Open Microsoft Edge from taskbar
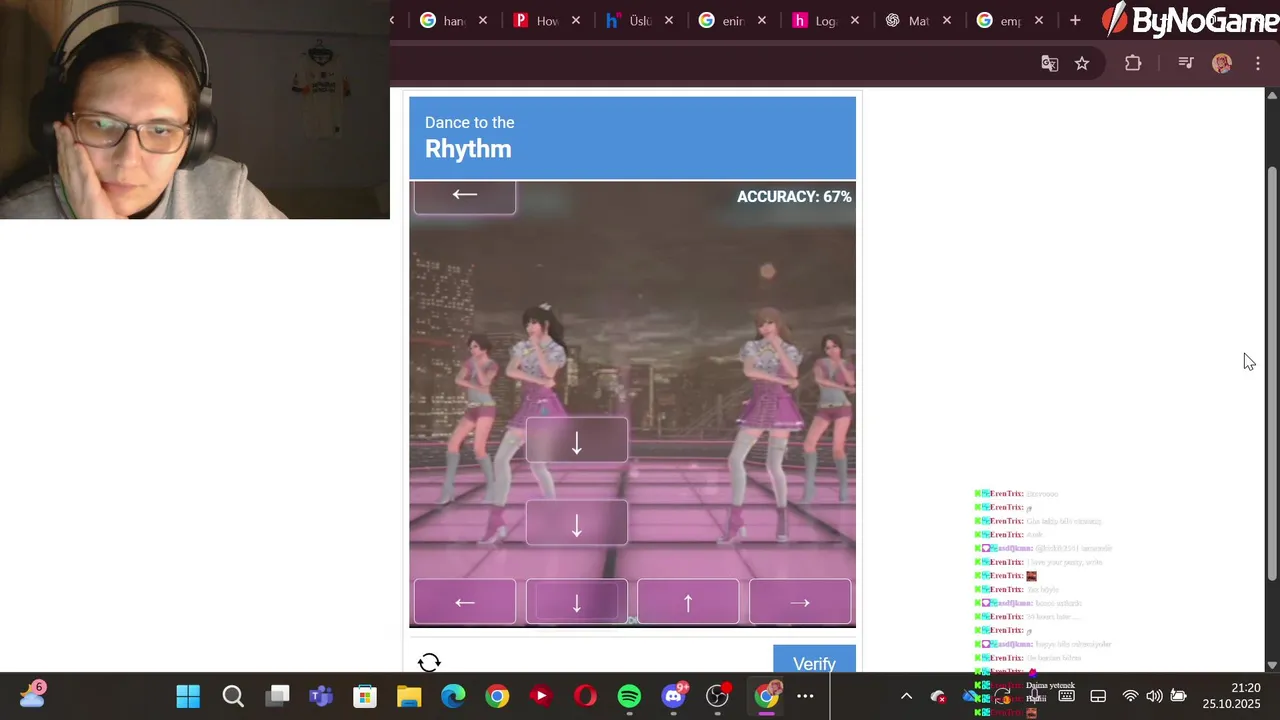Viewport: 1280px width, 720px height. [x=453, y=696]
